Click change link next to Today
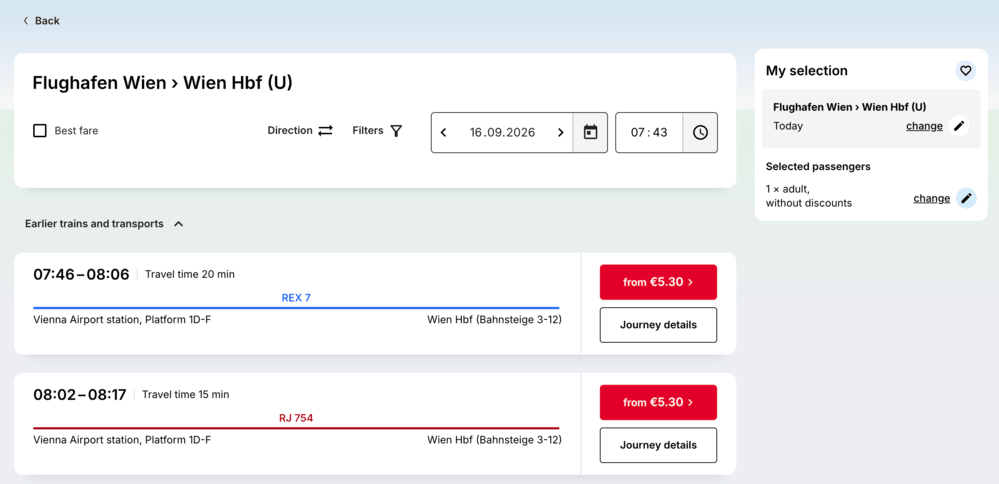 (x=924, y=126)
